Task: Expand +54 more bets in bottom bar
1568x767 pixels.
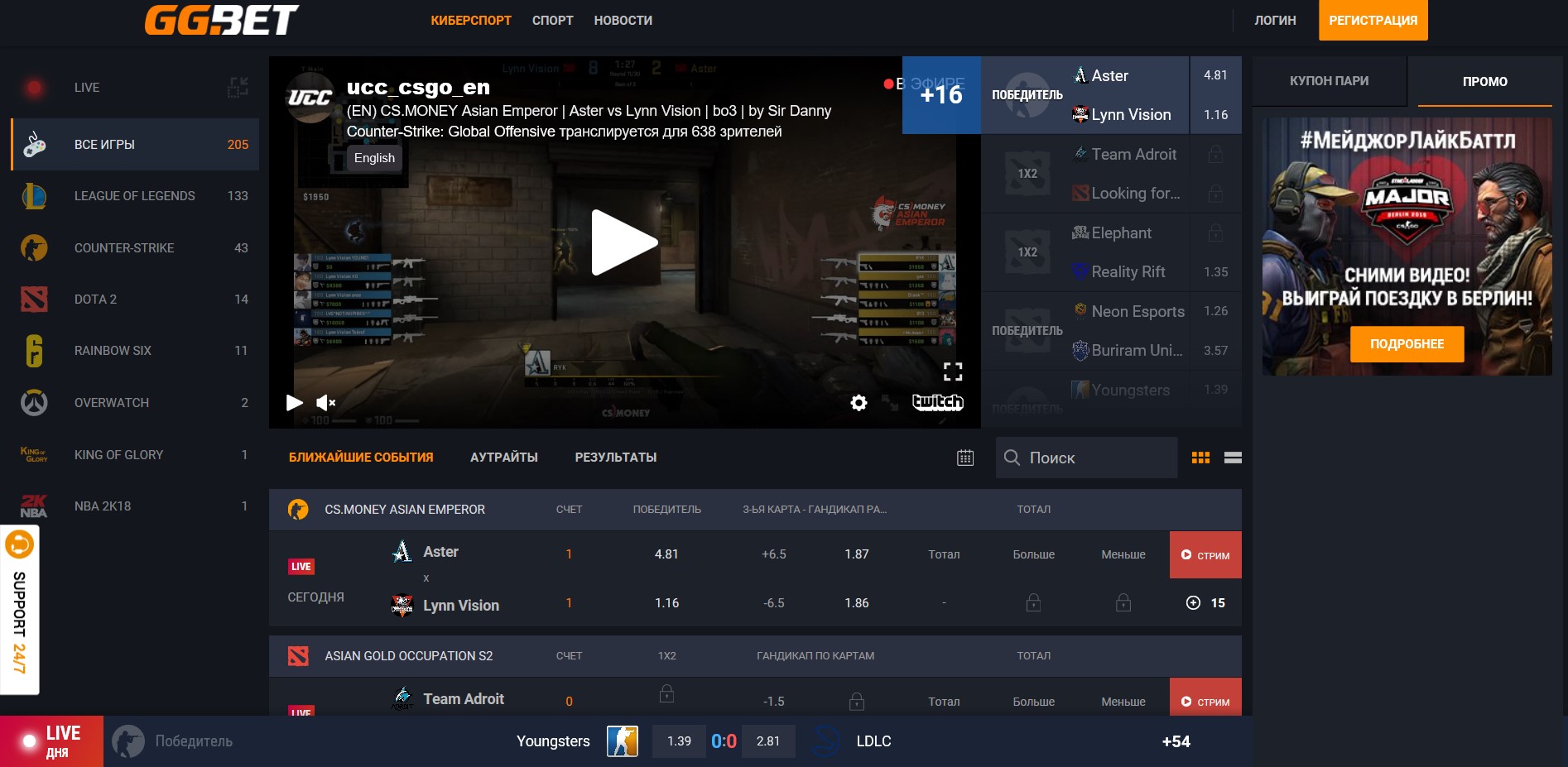Action: coord(1176,741)
